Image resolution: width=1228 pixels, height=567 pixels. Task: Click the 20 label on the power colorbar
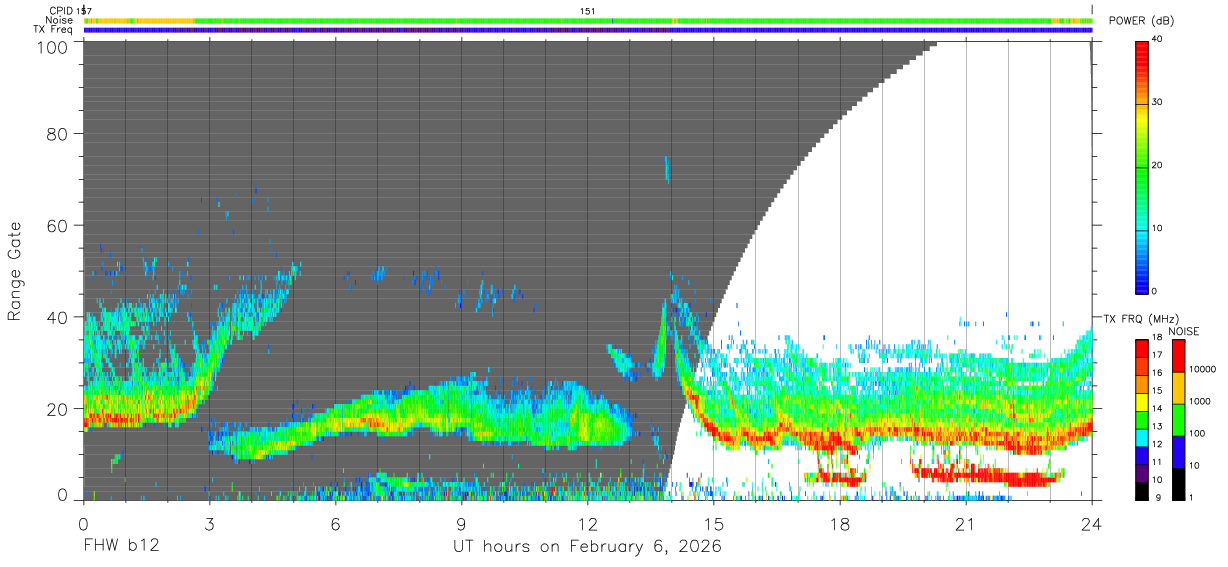coord(1157,165)
